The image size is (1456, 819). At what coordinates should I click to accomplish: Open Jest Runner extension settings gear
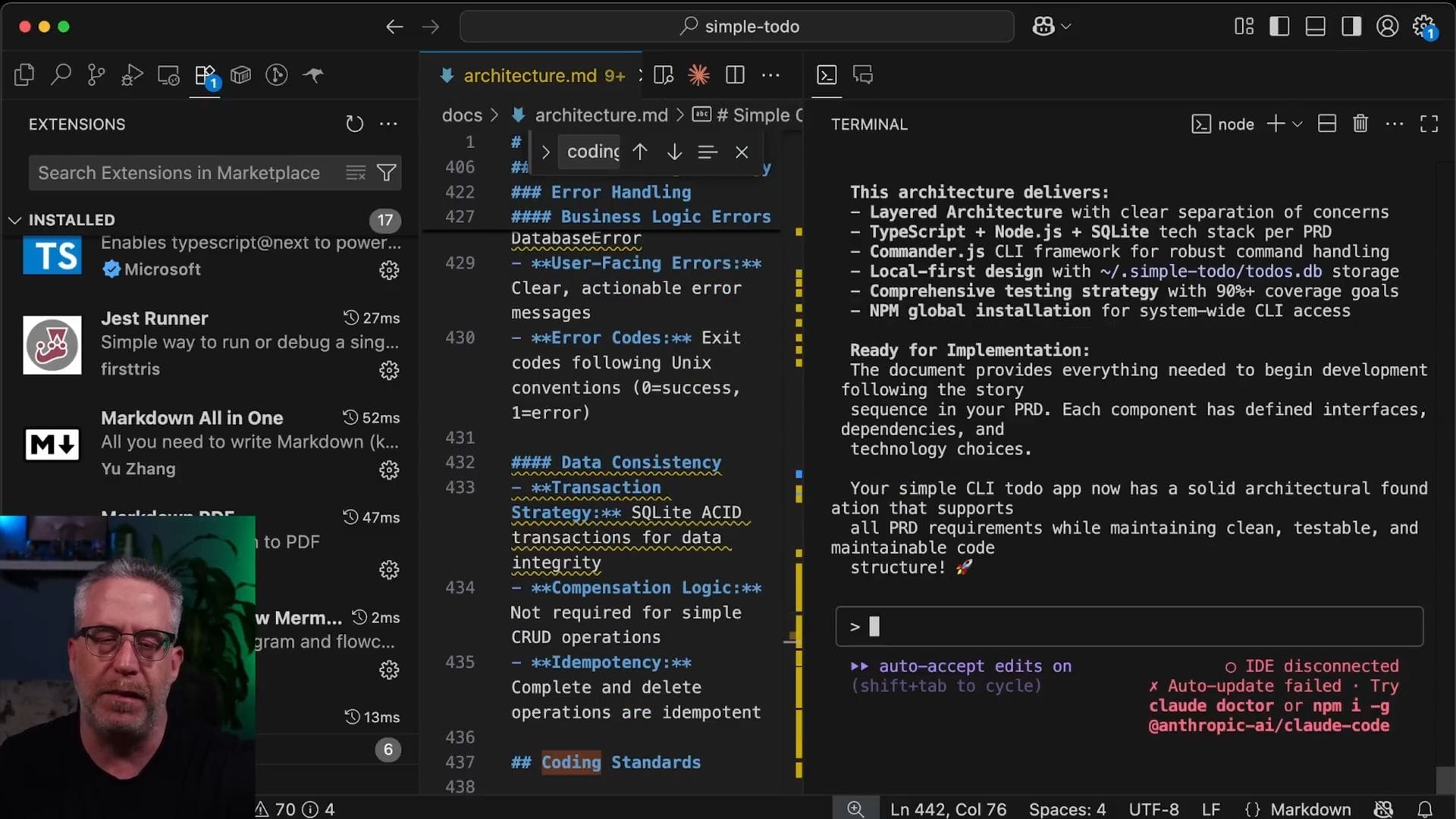(389, 370)
